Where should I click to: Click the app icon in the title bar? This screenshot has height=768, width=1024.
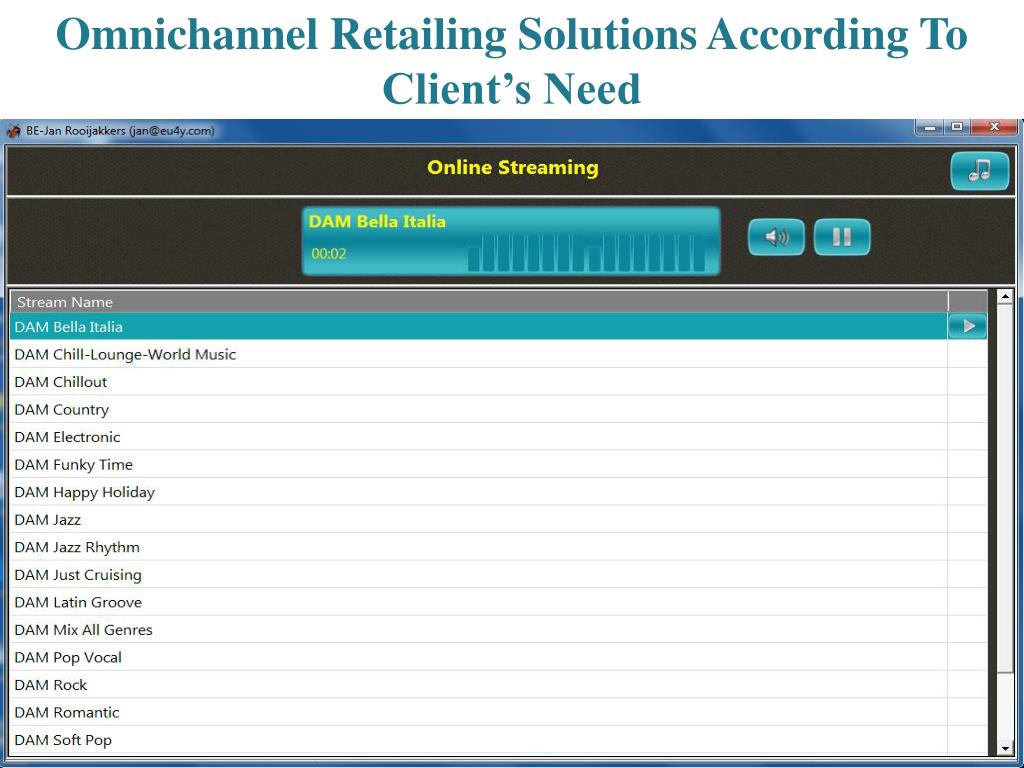pyautogui.click(x=13, y=131)
